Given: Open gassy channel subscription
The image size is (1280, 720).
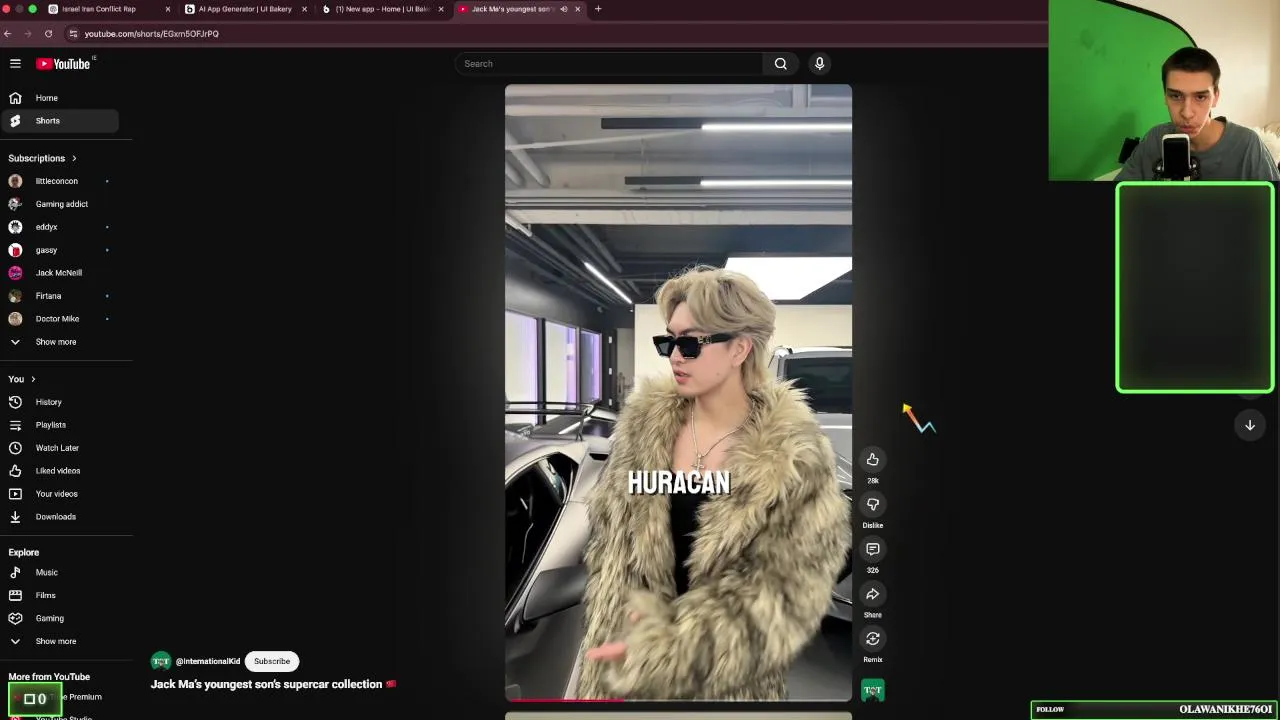Looking at the screenshot, I should [60, 250].
